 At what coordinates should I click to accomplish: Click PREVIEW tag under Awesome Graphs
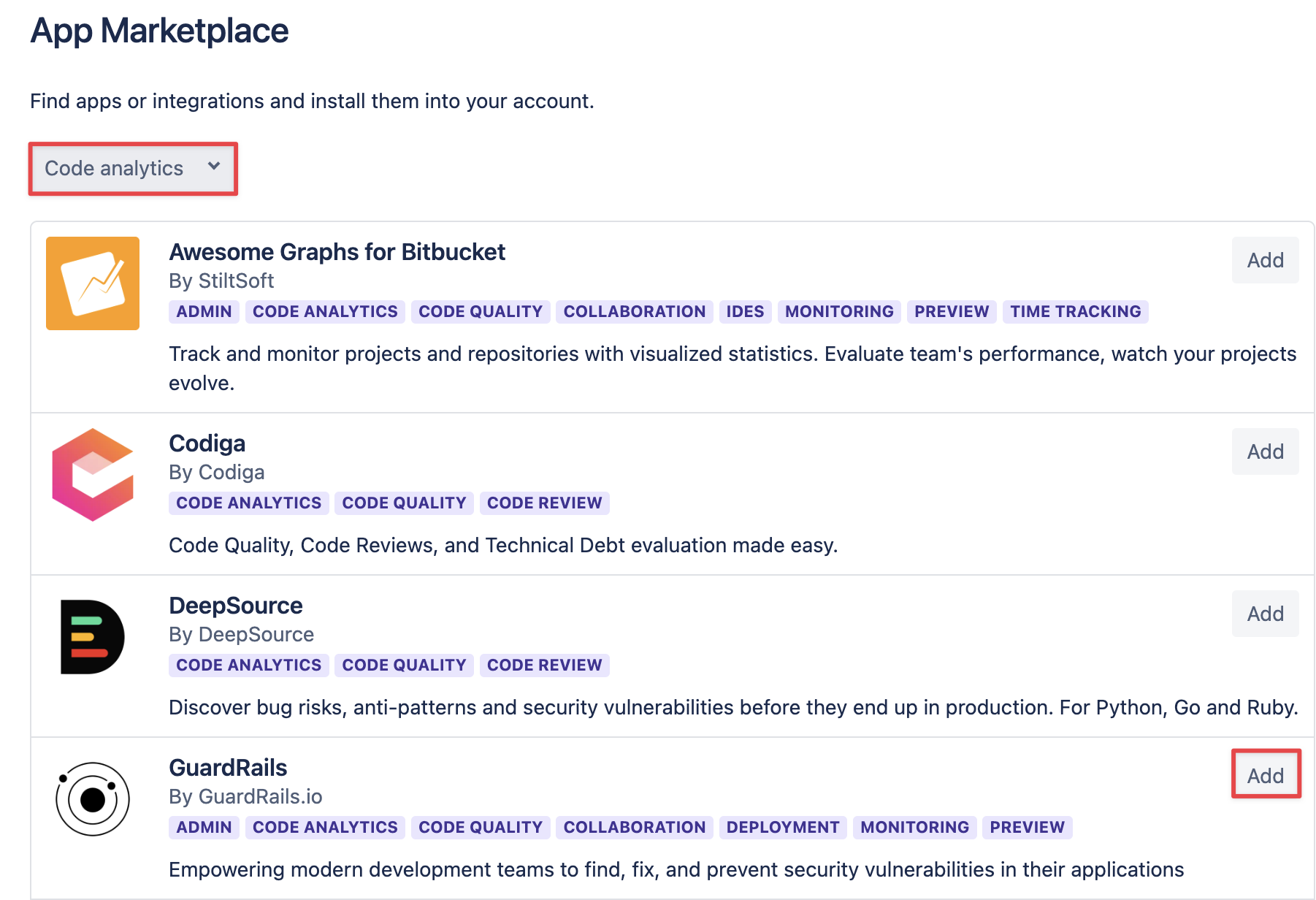(952, 312)
